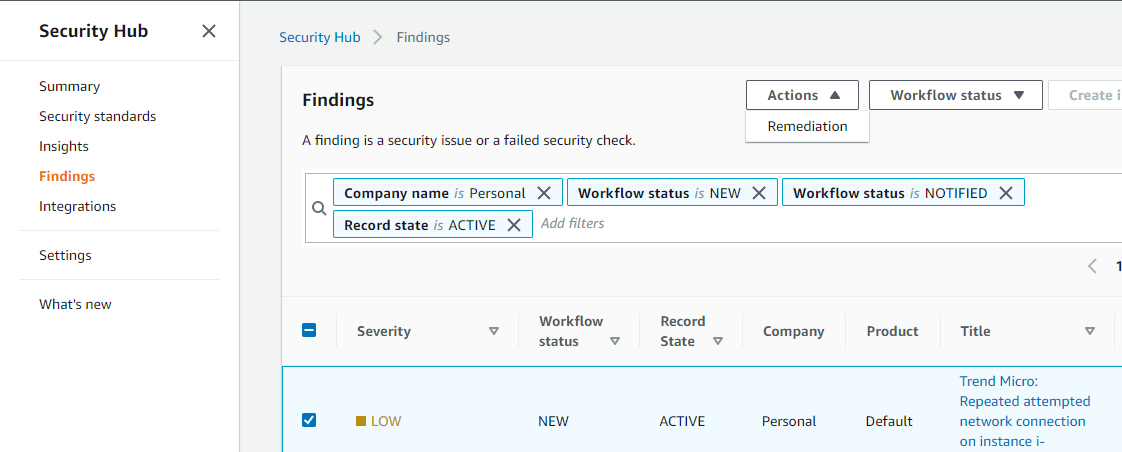
Task: Toggle the select-all findings checkbox in header
Action: pos(309,330)
